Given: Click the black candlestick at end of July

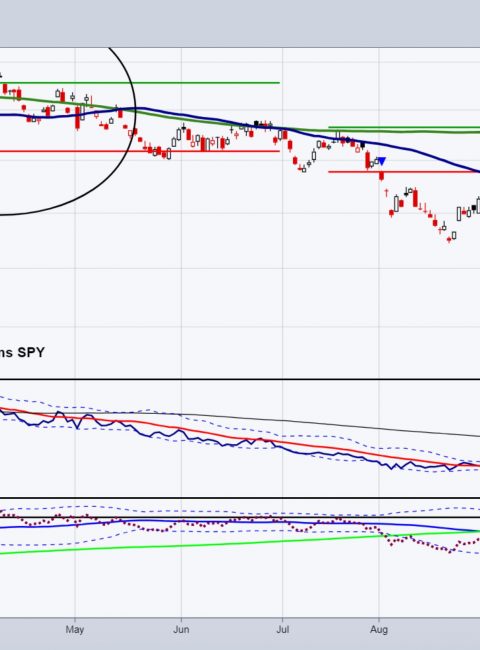Looking at the screenshot, I should [363, 145].
